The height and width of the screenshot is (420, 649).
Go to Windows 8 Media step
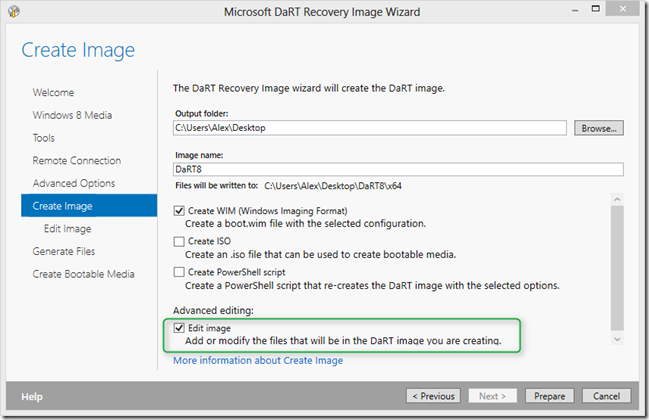(72, 115)
